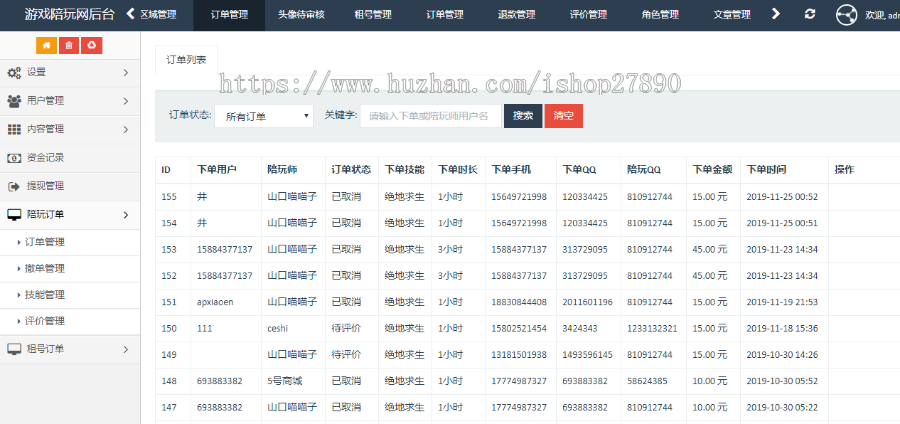The width and height of the screenshot is (900, 424).
Task: Click the red 清空 button
Action: click(x=564, y=116)
